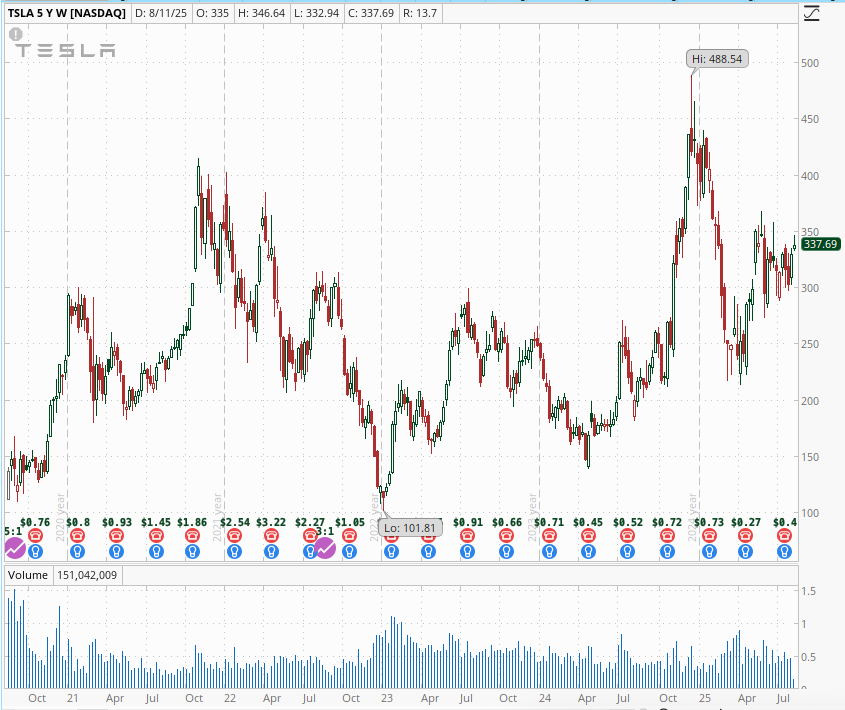Click the green 337.69 price tag on the axis
Image resolution: width=845 pixels, height=710 pixels.
(x=822, y=243)
